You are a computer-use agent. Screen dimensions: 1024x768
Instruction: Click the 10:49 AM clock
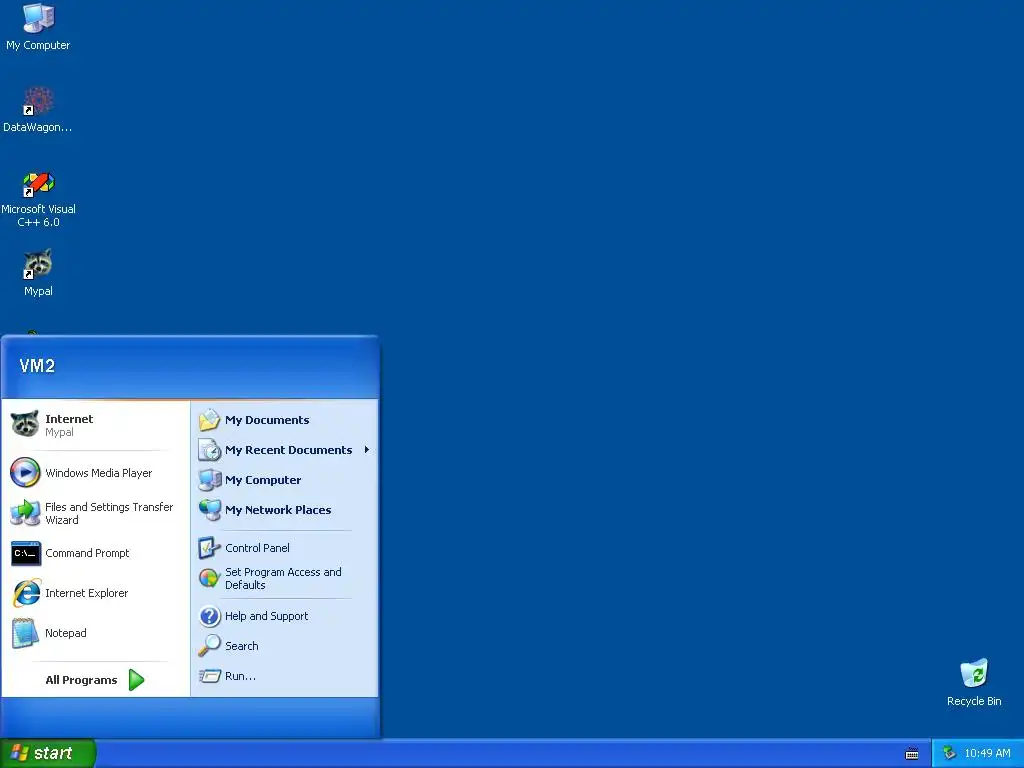point(987,753)
